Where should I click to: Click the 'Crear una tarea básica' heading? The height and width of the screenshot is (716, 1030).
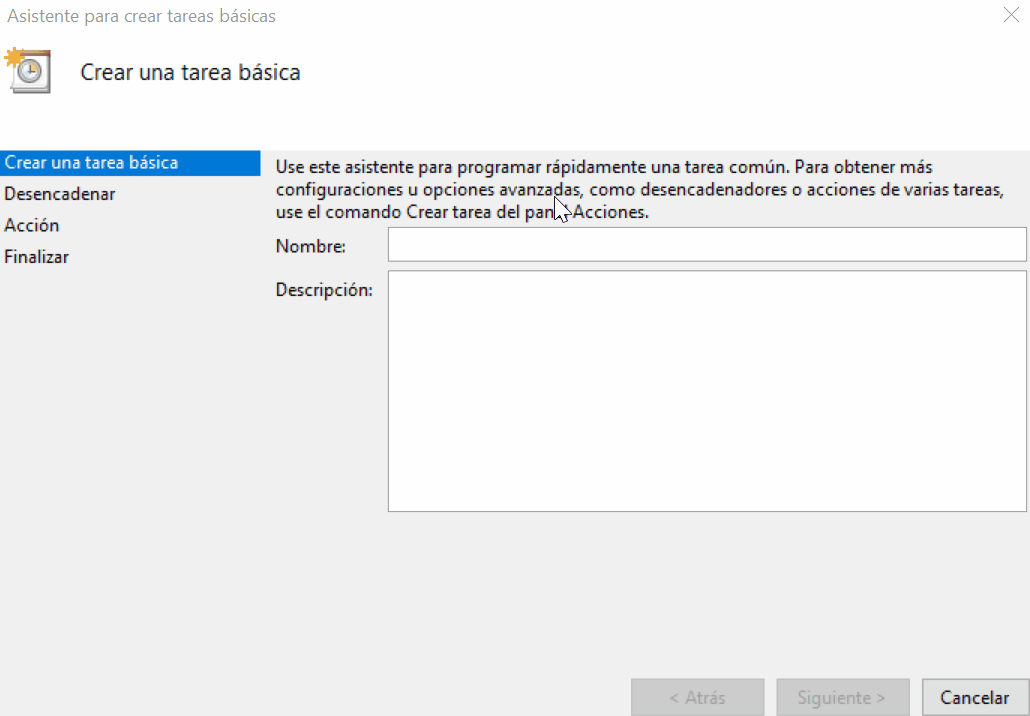pyautogui.click(x=190, y=72)
